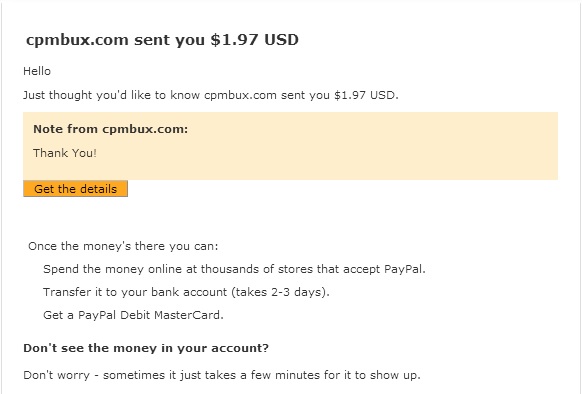
Task: Click 'Get a PayPal Debit MasterCard' item
Action: tap(133, 315)
